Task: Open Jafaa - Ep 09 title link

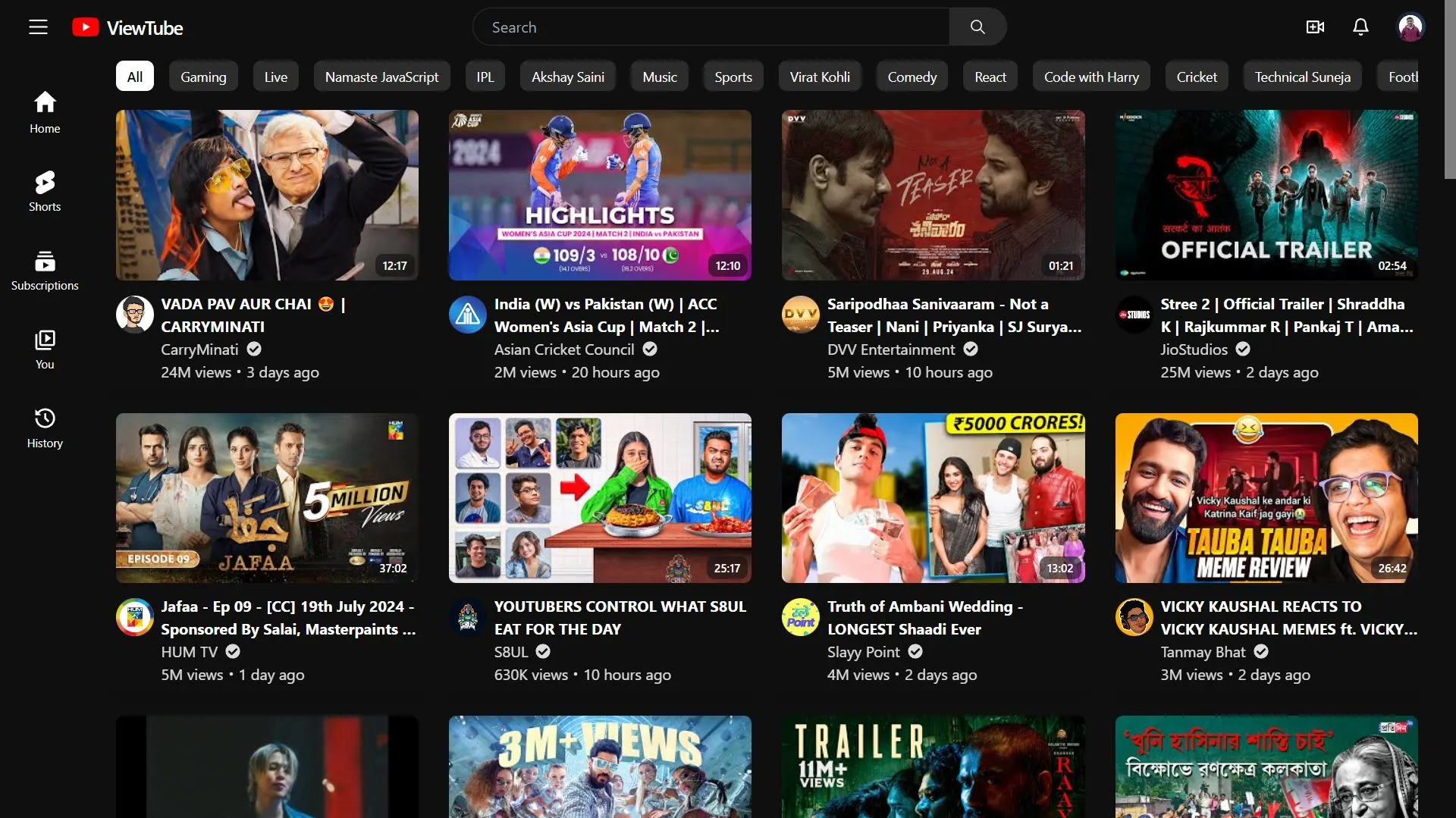Action: 288,618
